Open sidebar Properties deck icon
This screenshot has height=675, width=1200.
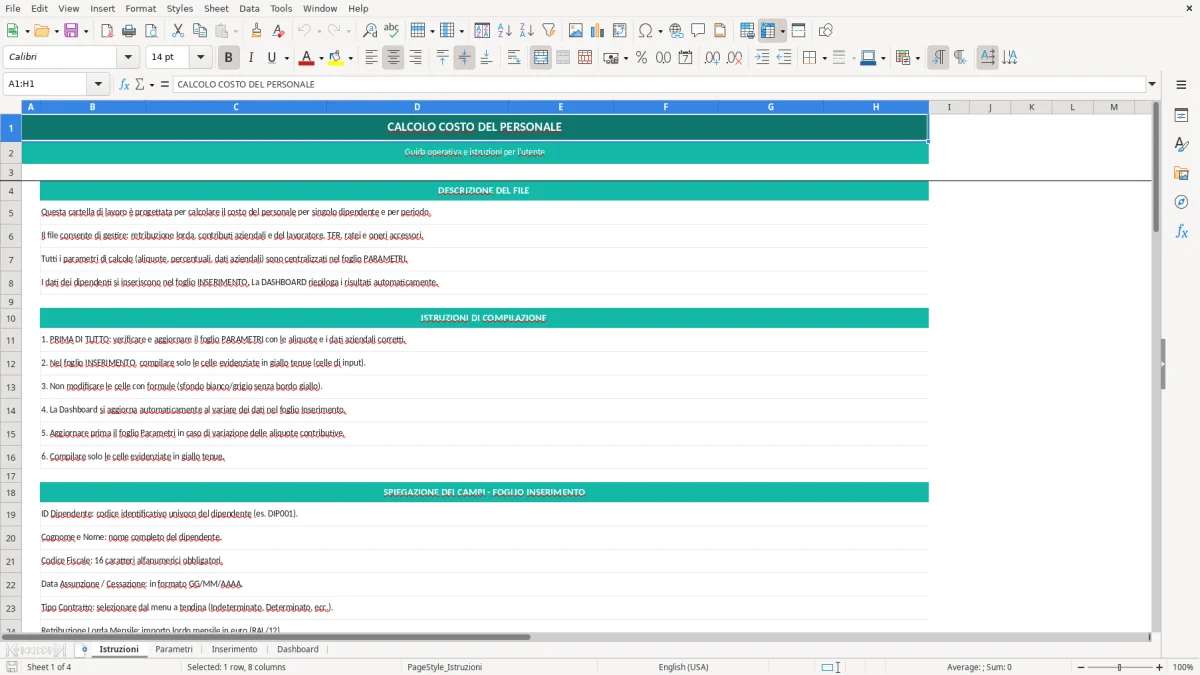[1181, 116]
